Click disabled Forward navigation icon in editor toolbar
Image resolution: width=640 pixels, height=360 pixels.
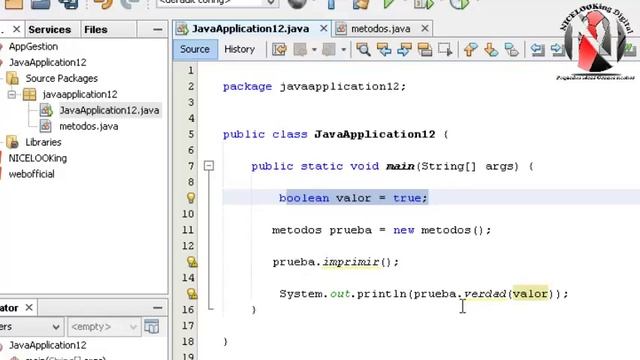329,50
